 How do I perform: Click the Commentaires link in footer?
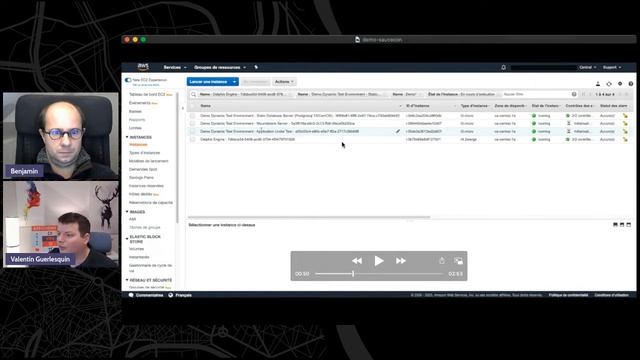[x=149, y=295]
